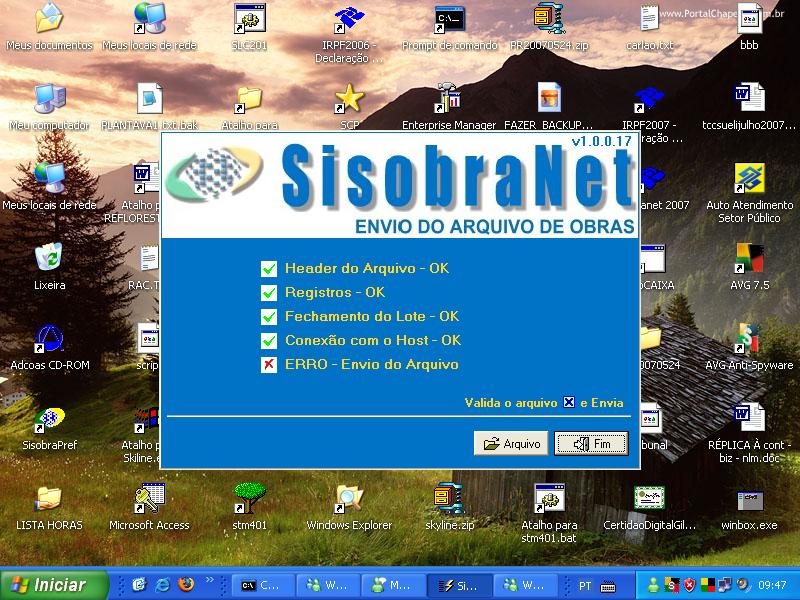Screen dimensions: 800x600
Task: Click the green Messenger buddy tray icon
Action: [x=653, y=585]
